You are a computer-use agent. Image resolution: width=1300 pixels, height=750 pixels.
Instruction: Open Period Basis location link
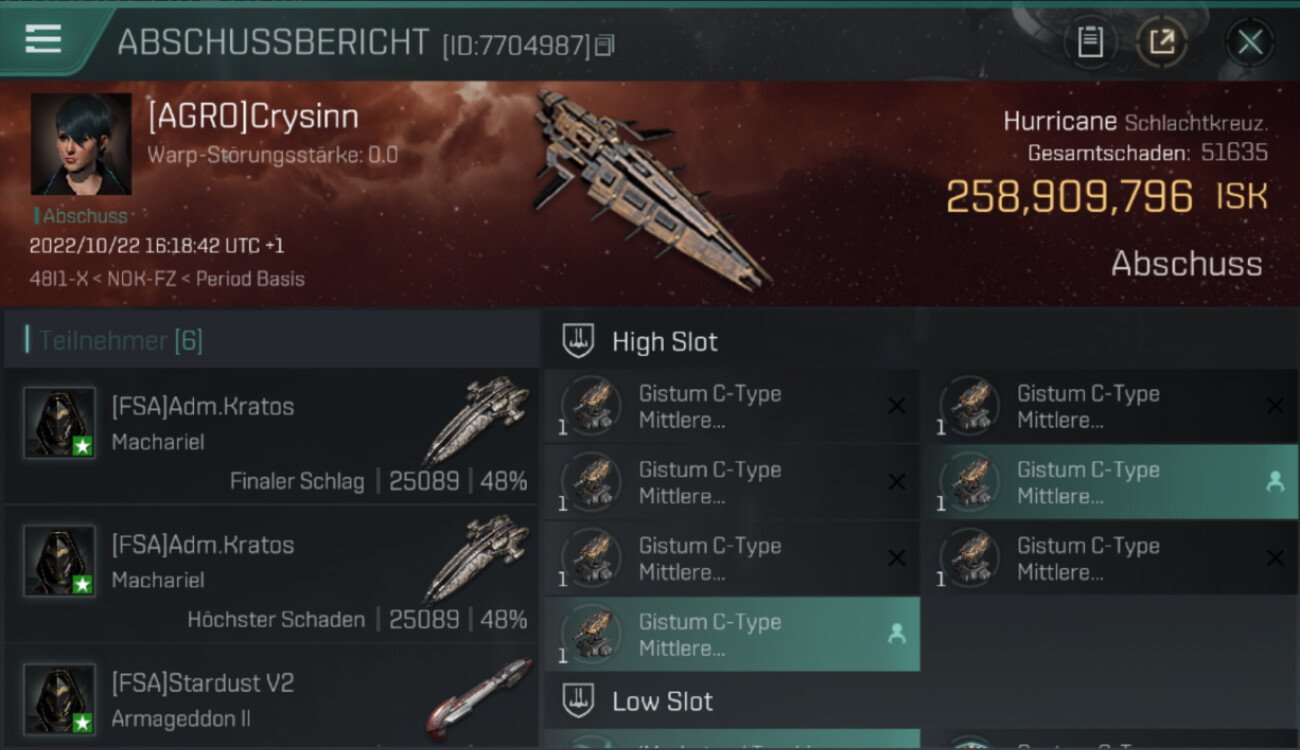(250, 279)
